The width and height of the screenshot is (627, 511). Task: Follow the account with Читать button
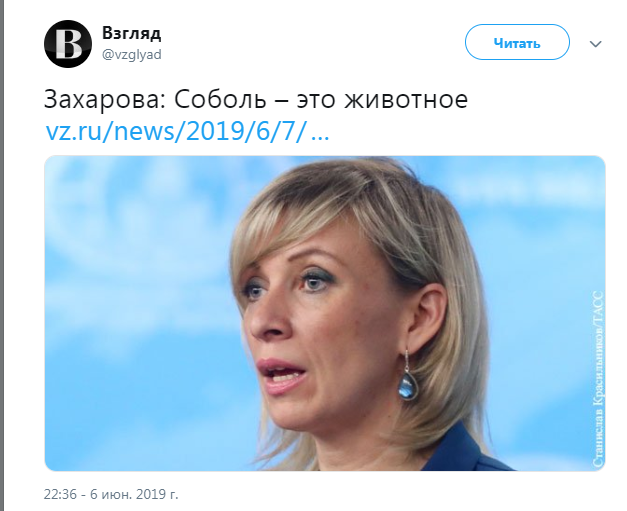pos(517,42)
